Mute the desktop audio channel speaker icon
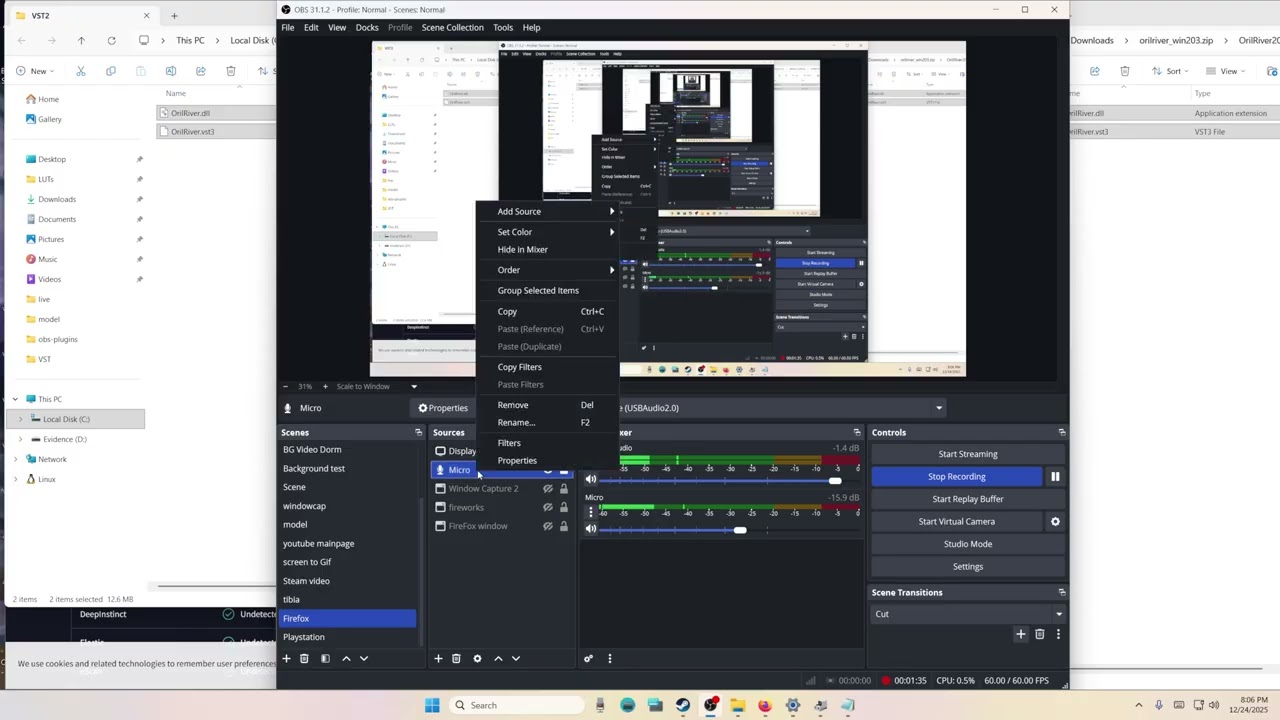Screen dimensions: 1280x720 point(590,480)
